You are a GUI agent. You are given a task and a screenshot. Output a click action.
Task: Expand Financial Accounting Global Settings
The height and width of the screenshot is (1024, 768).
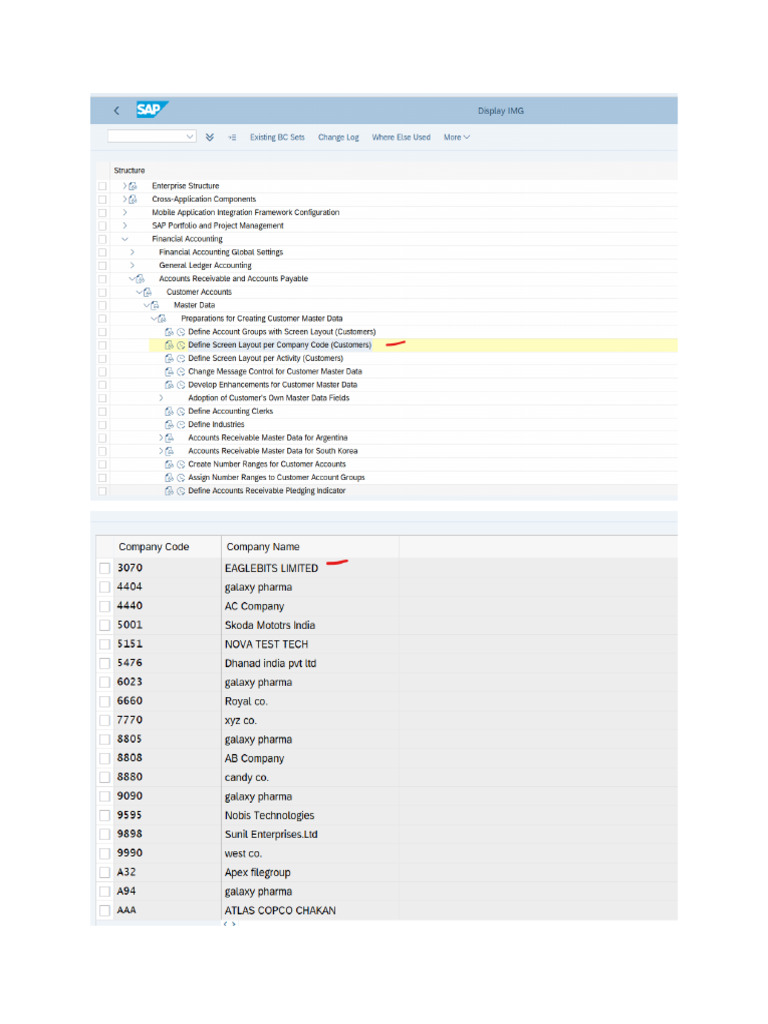[x=132, y=252]
